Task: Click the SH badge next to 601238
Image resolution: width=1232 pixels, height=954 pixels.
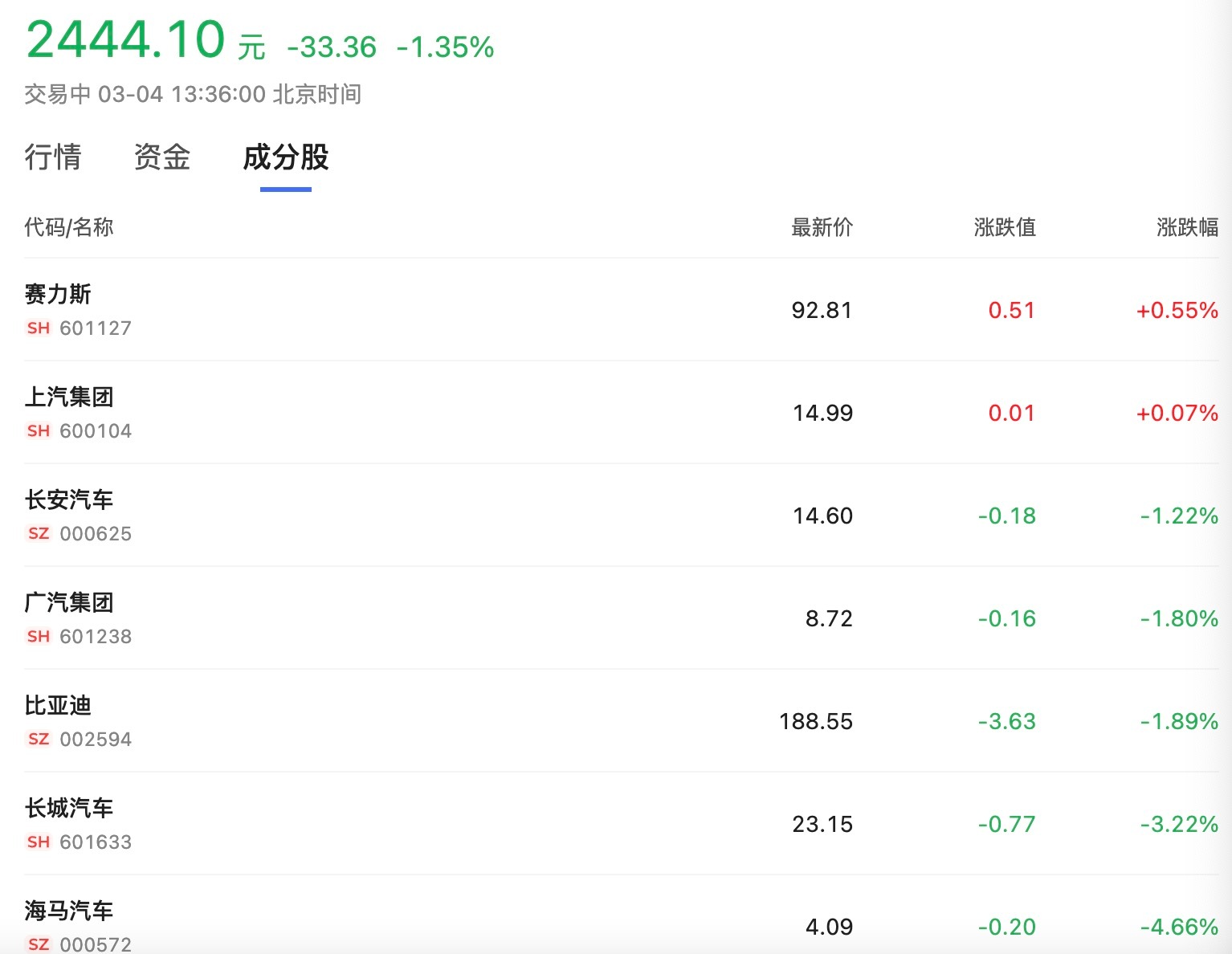Action: click(39, 636)
